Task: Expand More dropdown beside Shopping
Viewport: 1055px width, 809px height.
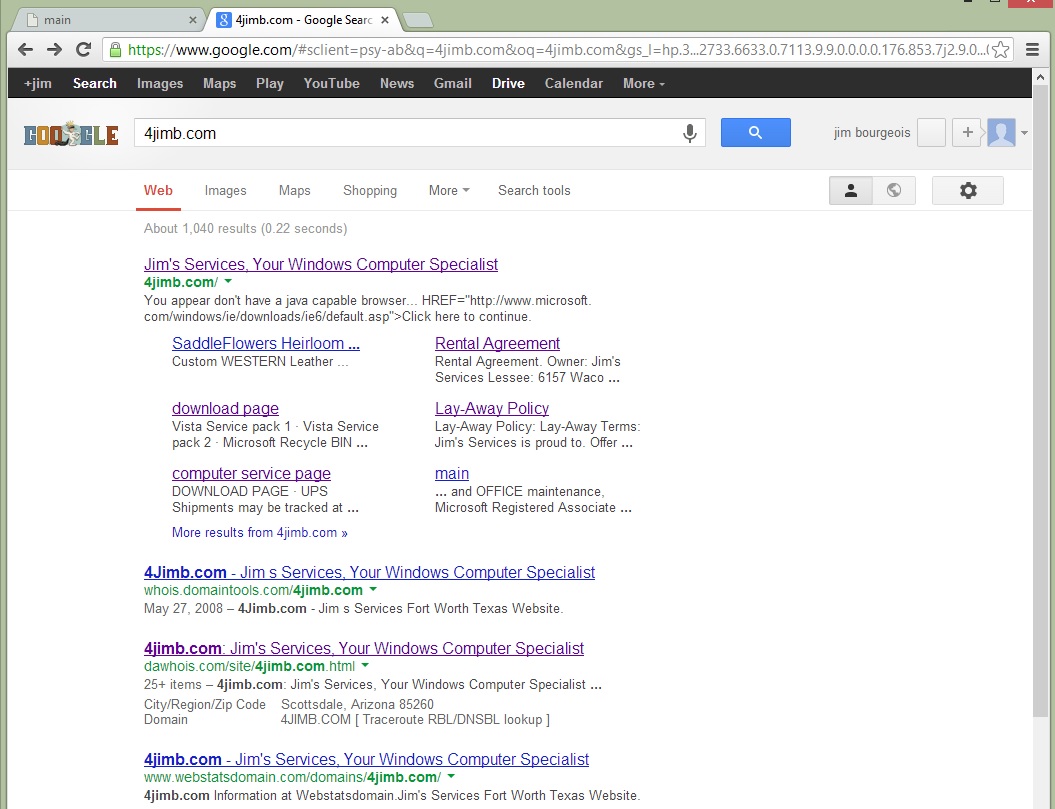Action: [448, 190]
